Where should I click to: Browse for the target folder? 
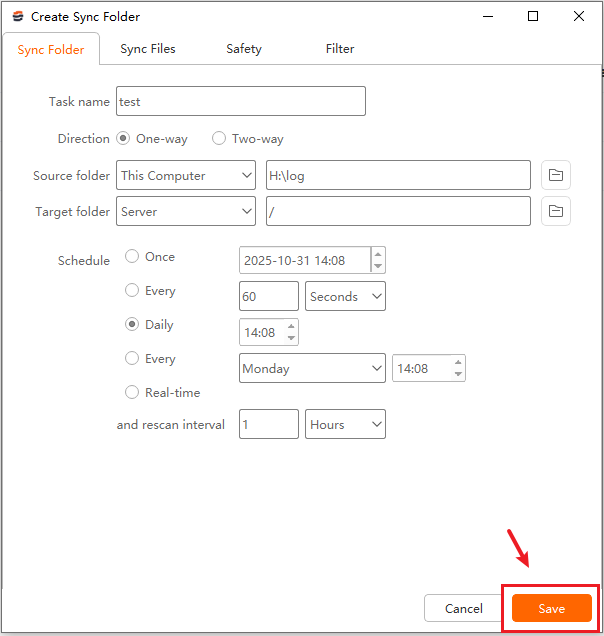pos(556,211)
